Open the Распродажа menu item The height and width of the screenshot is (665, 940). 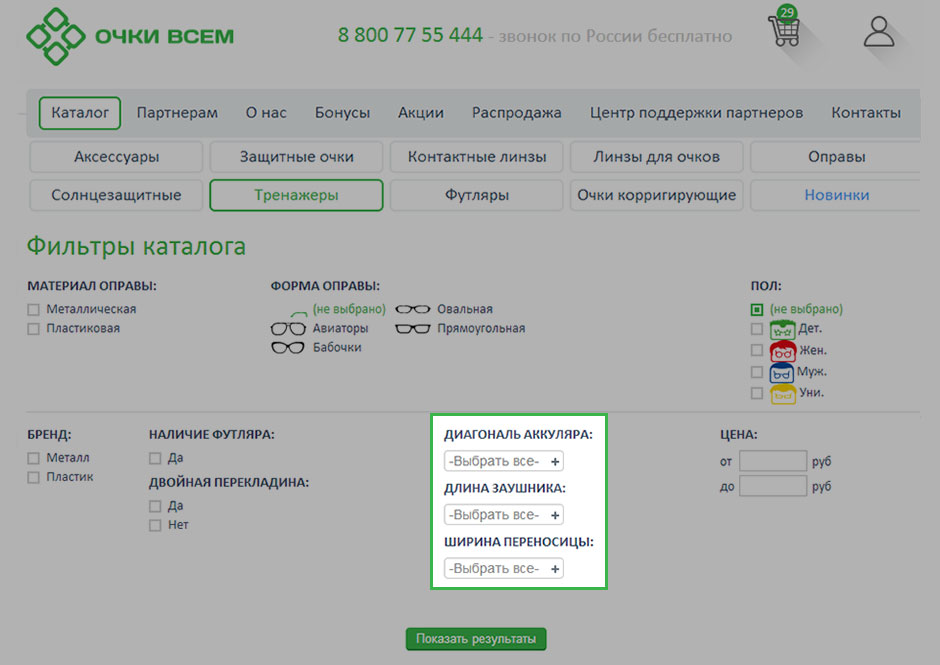pos(516,113)
